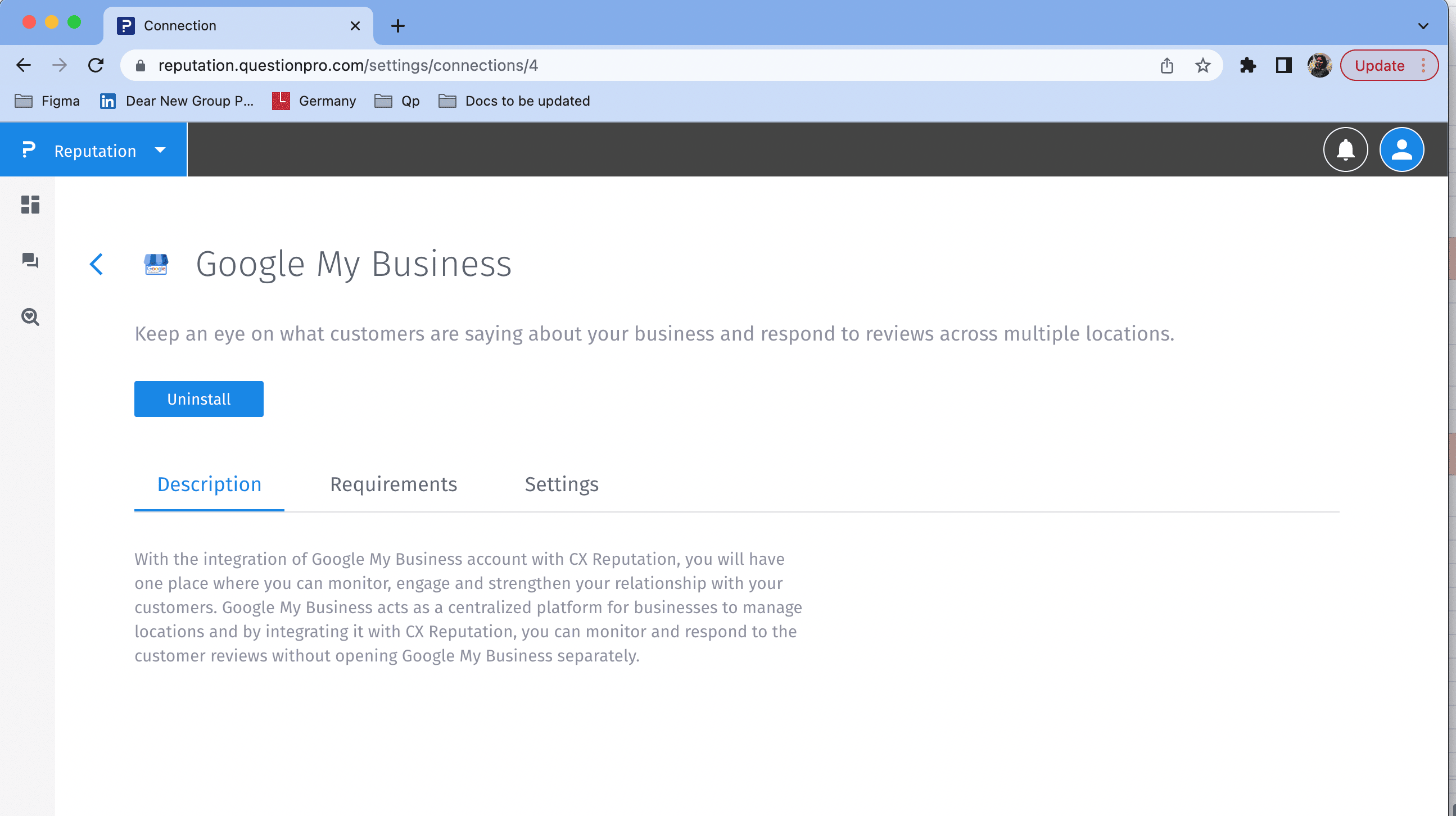
Task: Click the dashboard grid icon in sidebar
Action: click(29, 205)
